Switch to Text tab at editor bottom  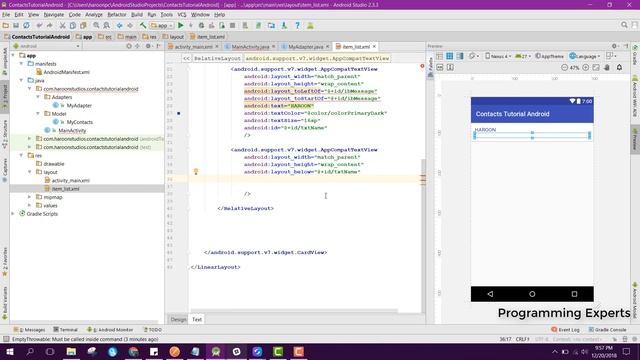[197, 320]
